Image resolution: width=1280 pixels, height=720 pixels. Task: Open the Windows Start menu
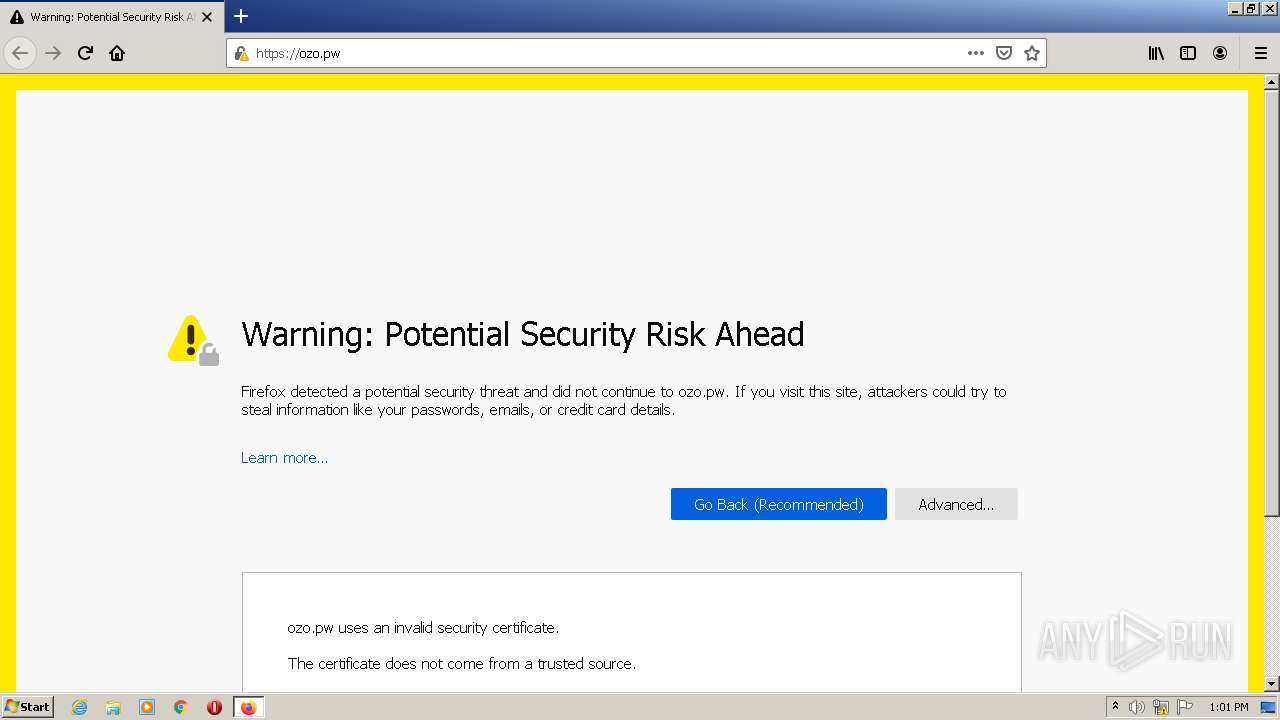(x=27, y=706)
